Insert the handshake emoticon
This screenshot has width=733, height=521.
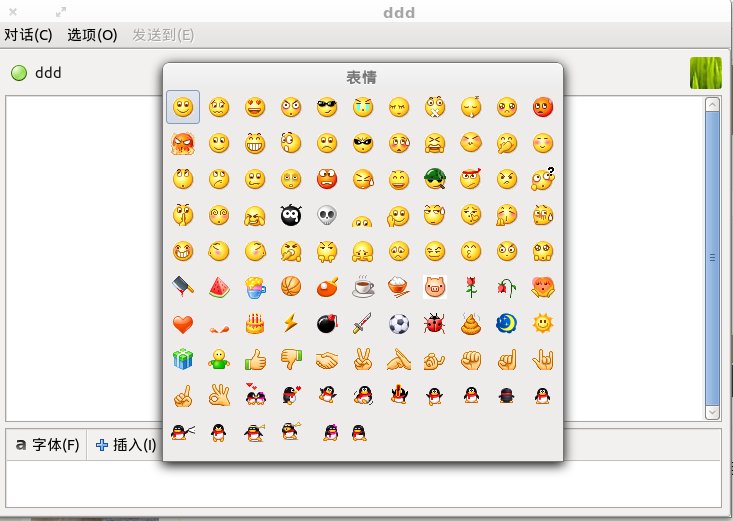point(327,361)
